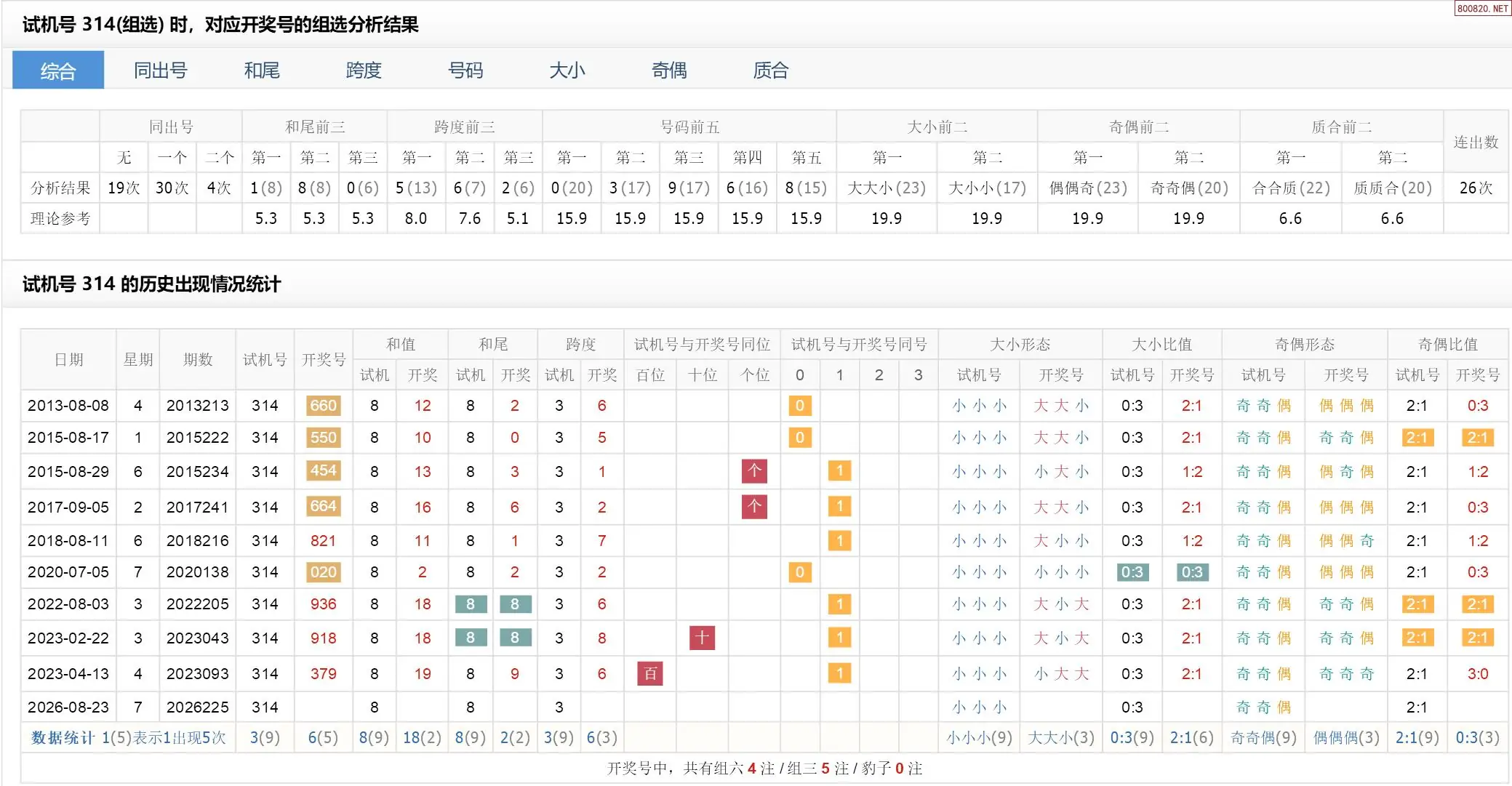Select the winning number 918
Image resolution: width=1512 pixels, height=786 pixels.
[x=324, y=638]
